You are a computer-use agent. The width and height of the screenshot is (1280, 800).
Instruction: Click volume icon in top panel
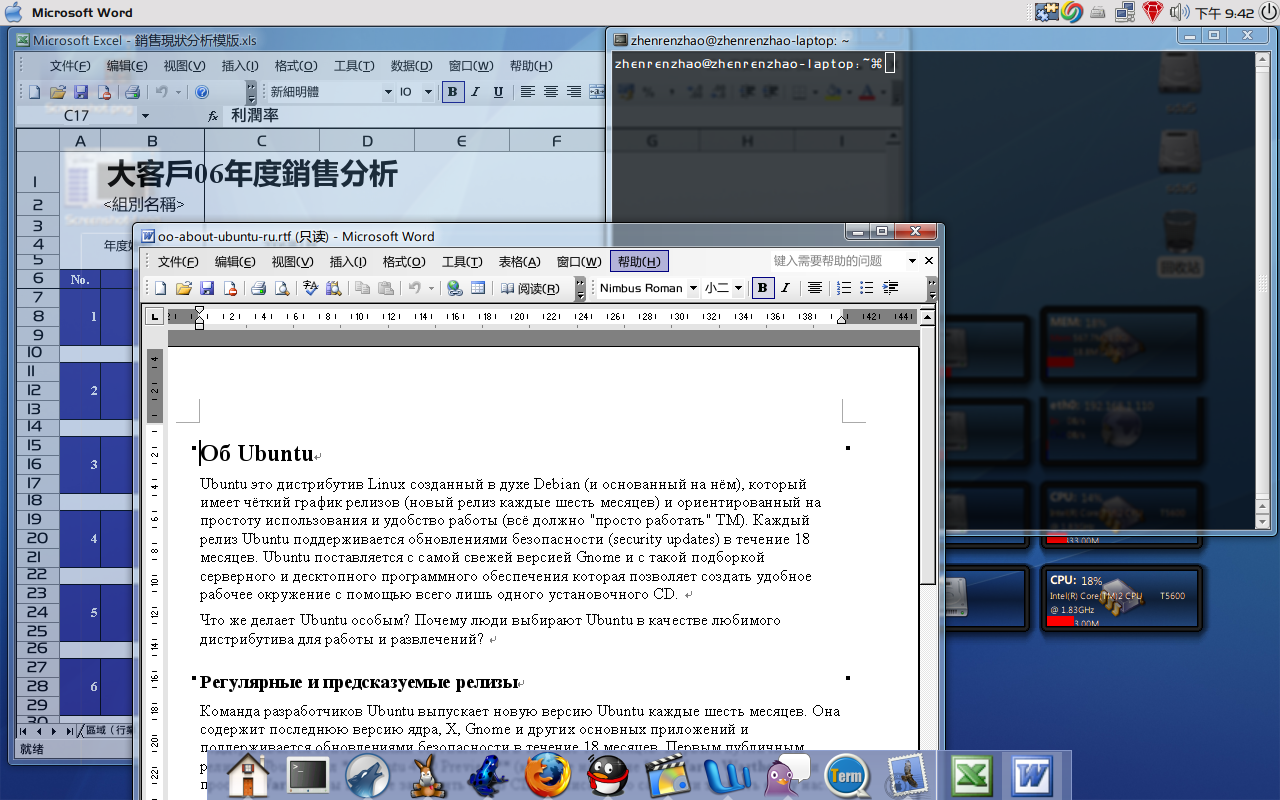click(1179, 12)
